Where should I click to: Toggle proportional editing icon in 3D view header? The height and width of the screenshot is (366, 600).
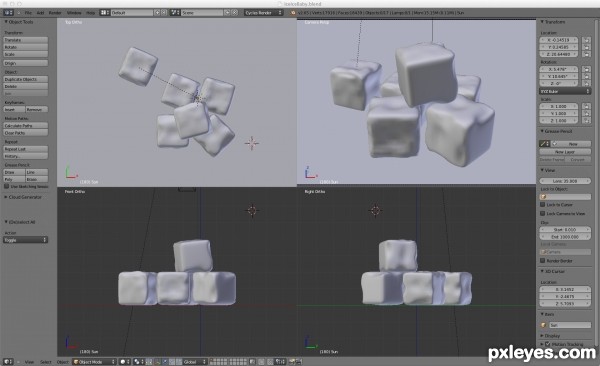pos(261,361)
